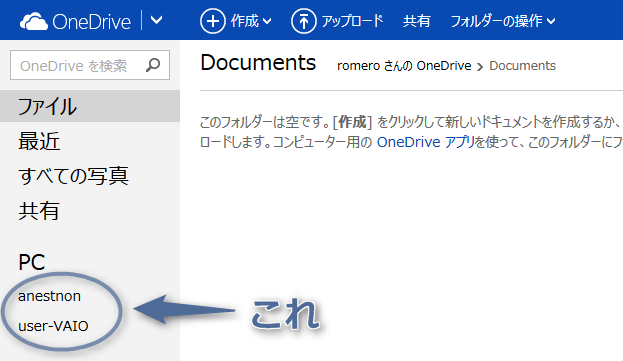The height and width of the screenshot is (361, 623).
Task: Click the アップロード text label
Action: point(352,21)
